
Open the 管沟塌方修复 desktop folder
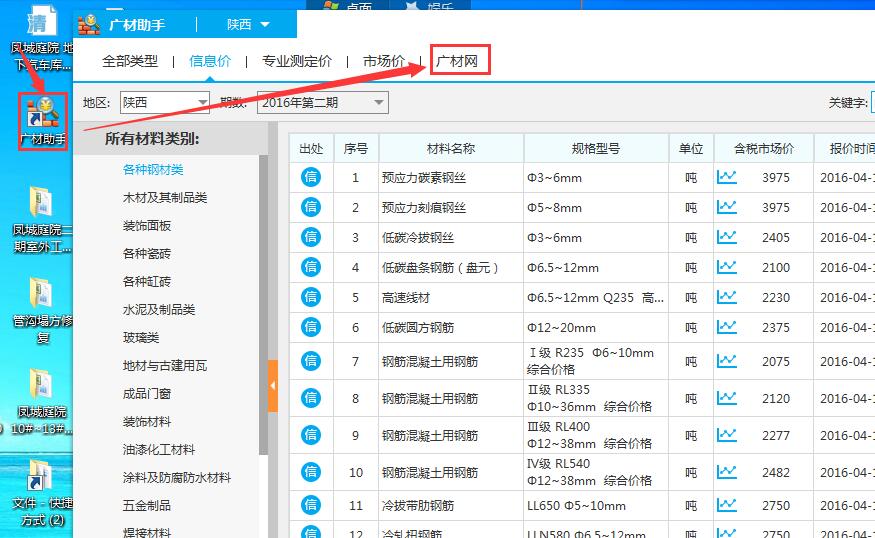point(41,311)
